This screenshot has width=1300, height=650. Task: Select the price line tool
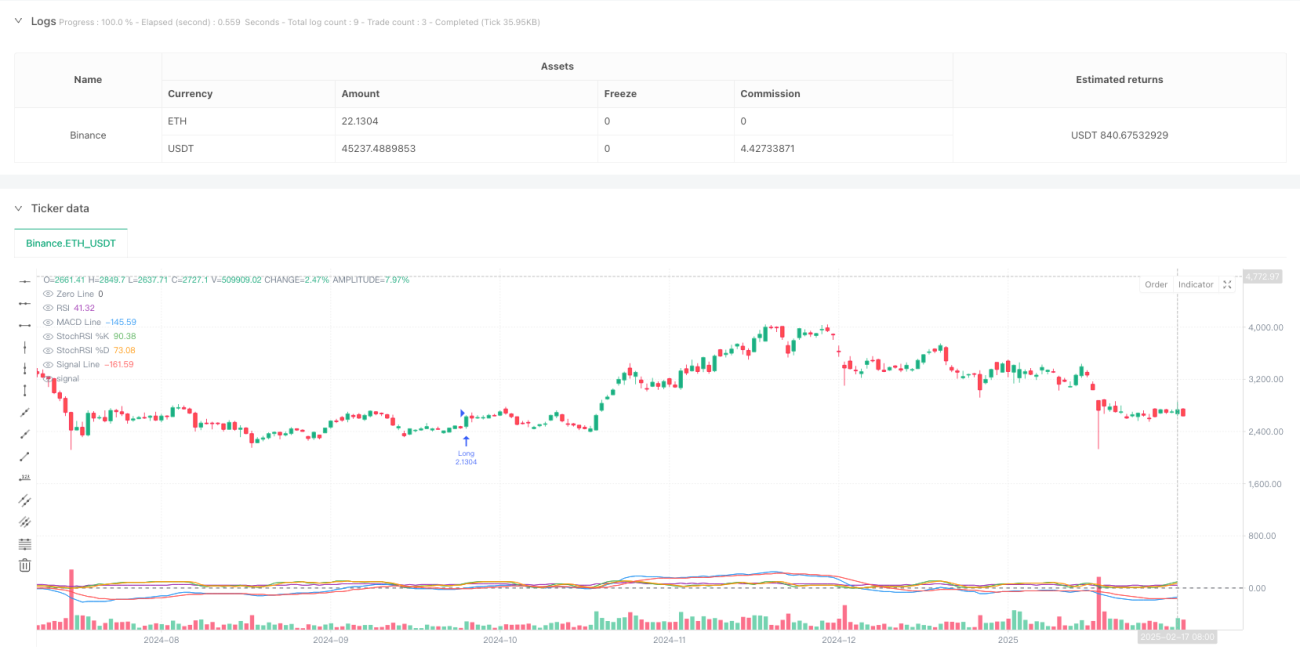click(x=25, y=478)
